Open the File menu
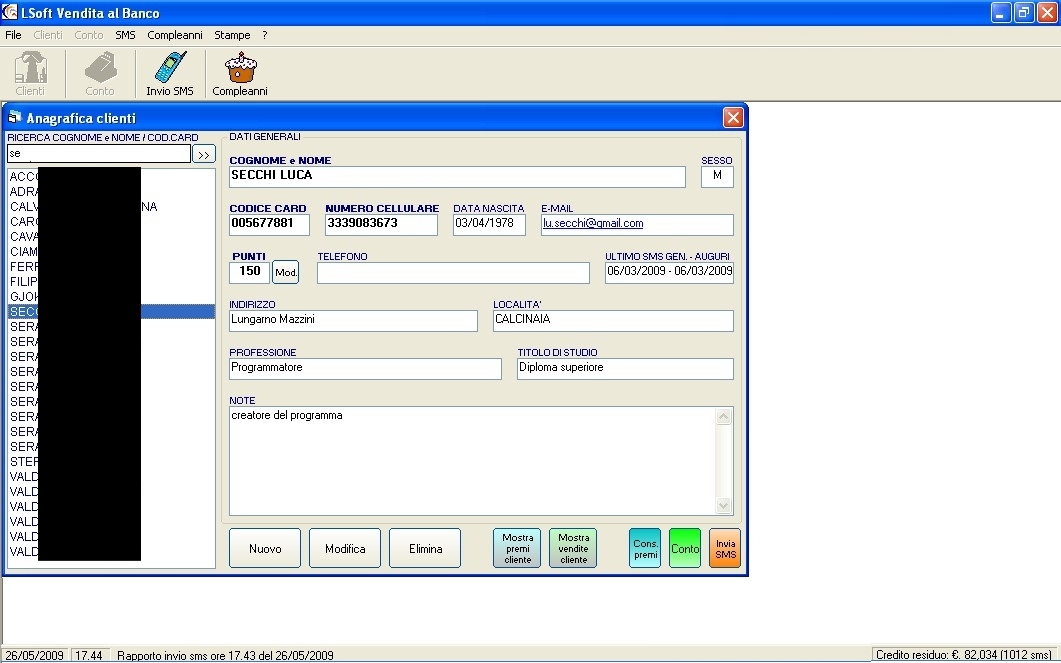Screen dimensions: 1061x663 click(14, 35)
